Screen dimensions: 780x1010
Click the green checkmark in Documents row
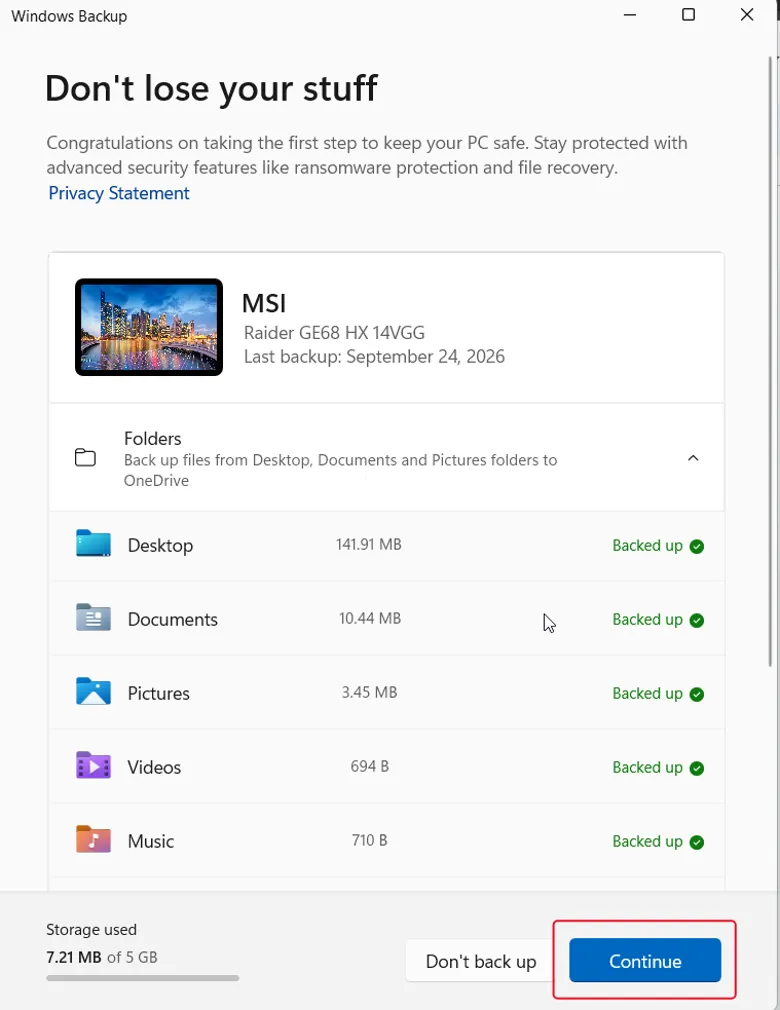point(696,620)
